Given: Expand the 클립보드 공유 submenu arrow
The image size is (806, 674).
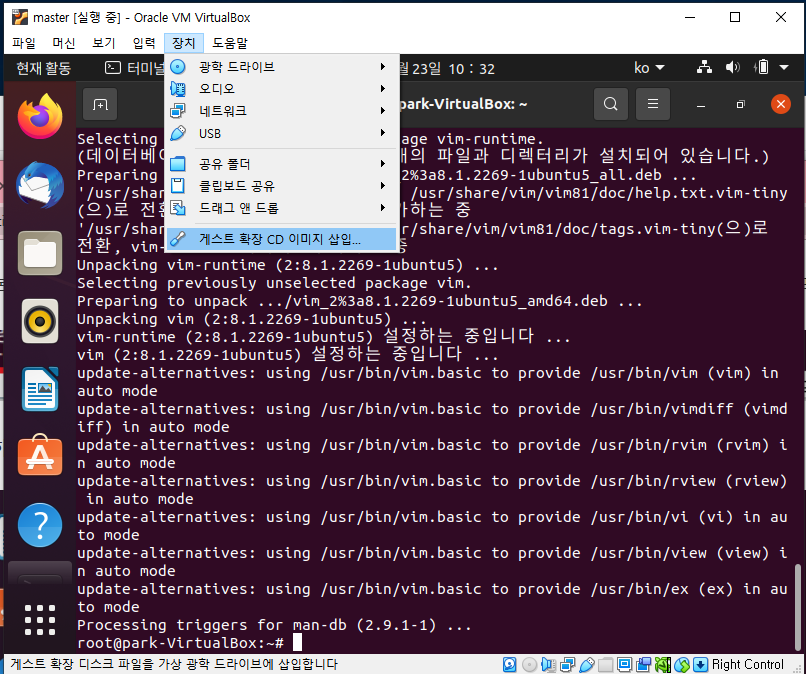Looking at the screenshot, I should (x=383, y=186).
